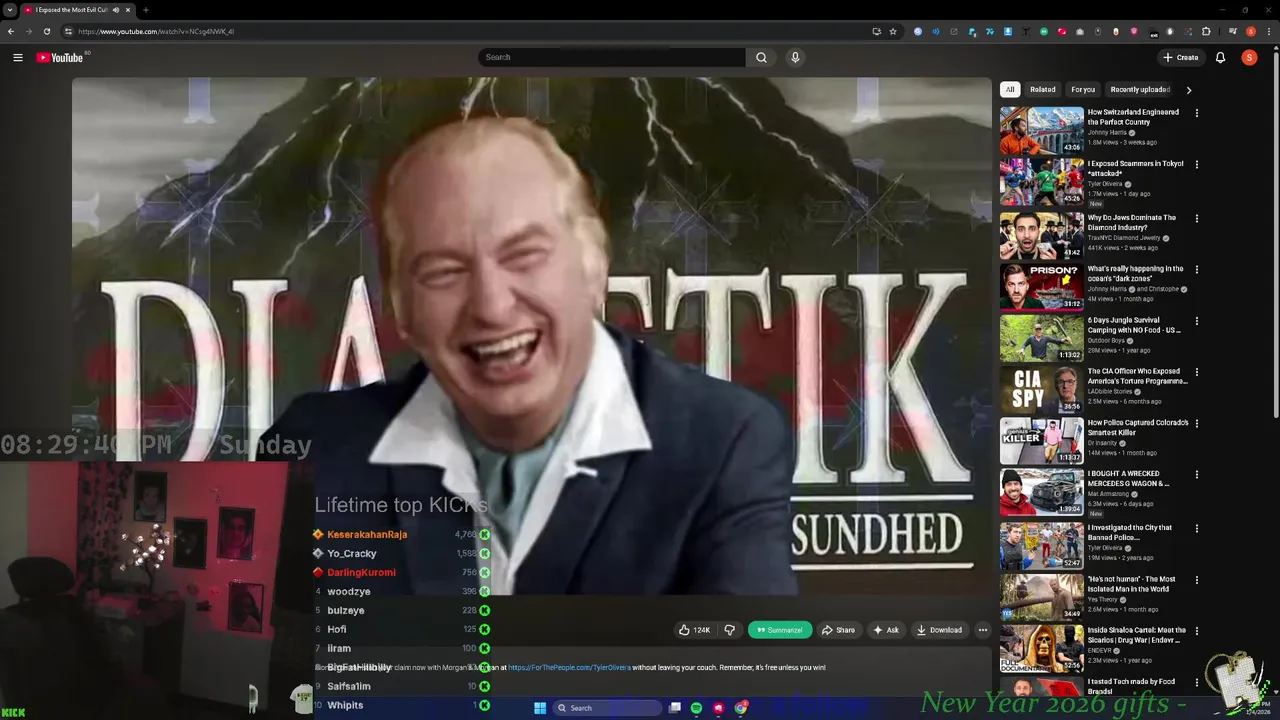Image resolution: width=1280 pixels, height=720 pixels.
Task: Open options for 'ocean's dark zones' video
Action: [1196, 269]
